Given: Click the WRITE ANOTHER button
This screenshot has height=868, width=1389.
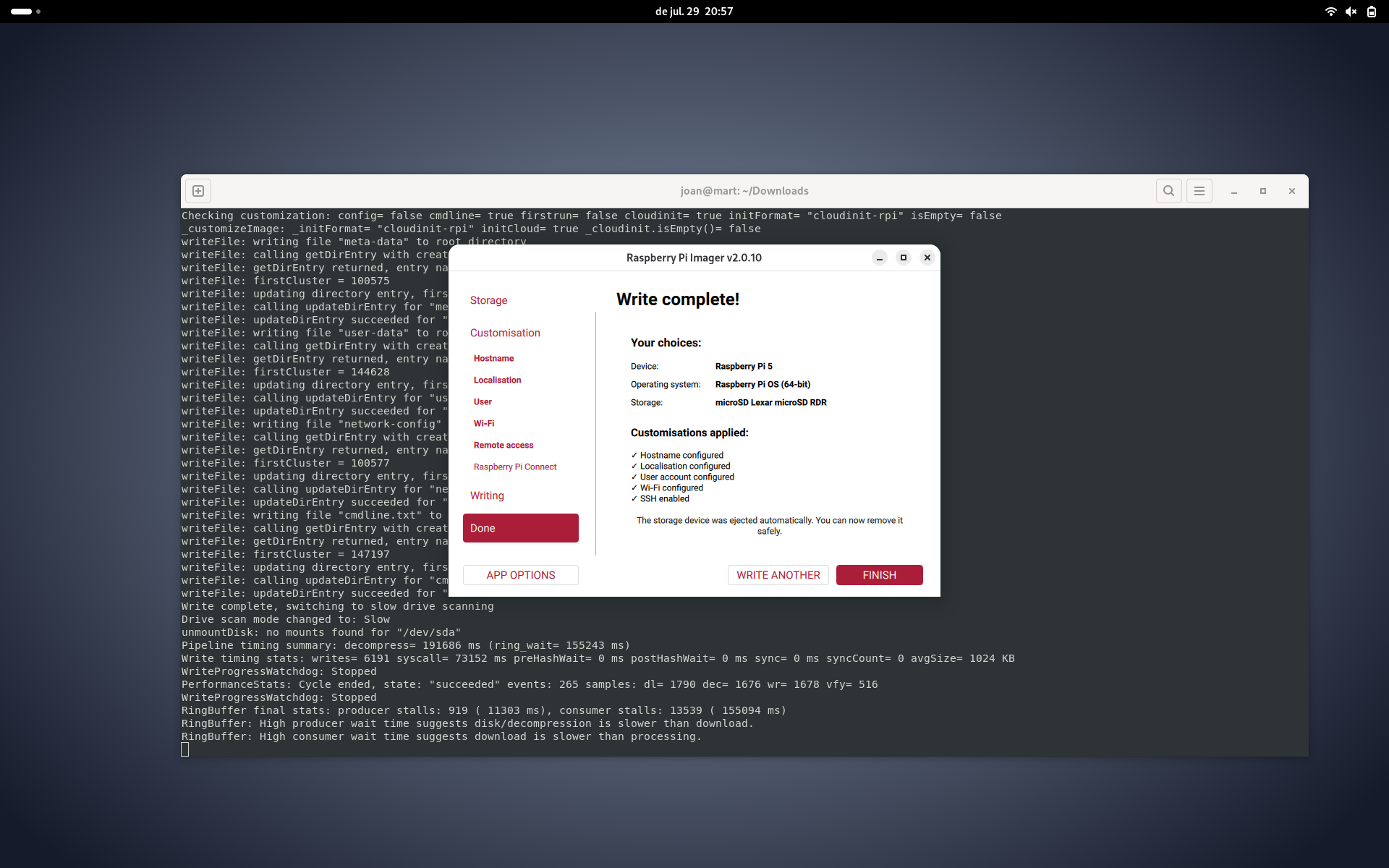Looking at the screenshot, I should 778,575.
